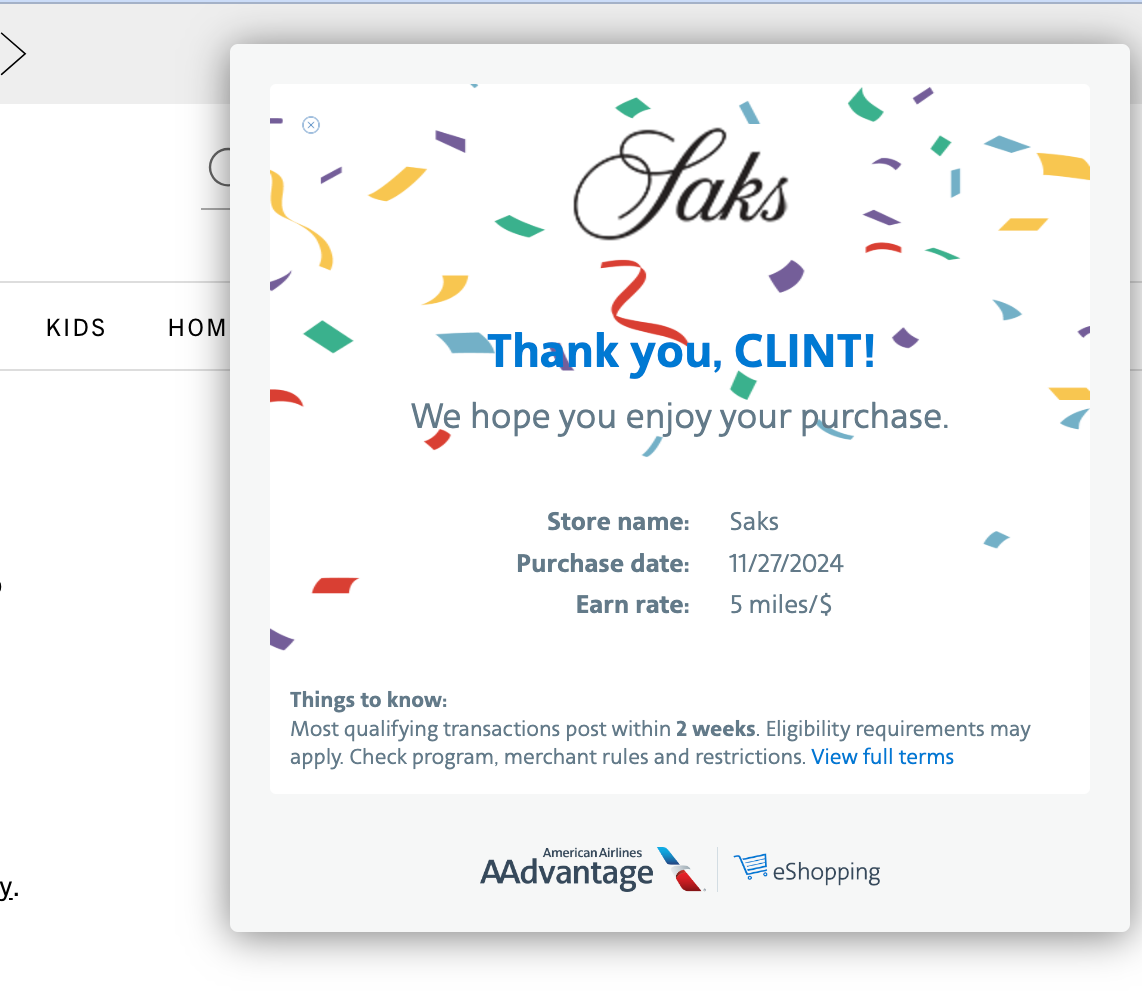Click the eShopping cart logo
Screen dimensions: 1142x994
(x=806, y=869)
